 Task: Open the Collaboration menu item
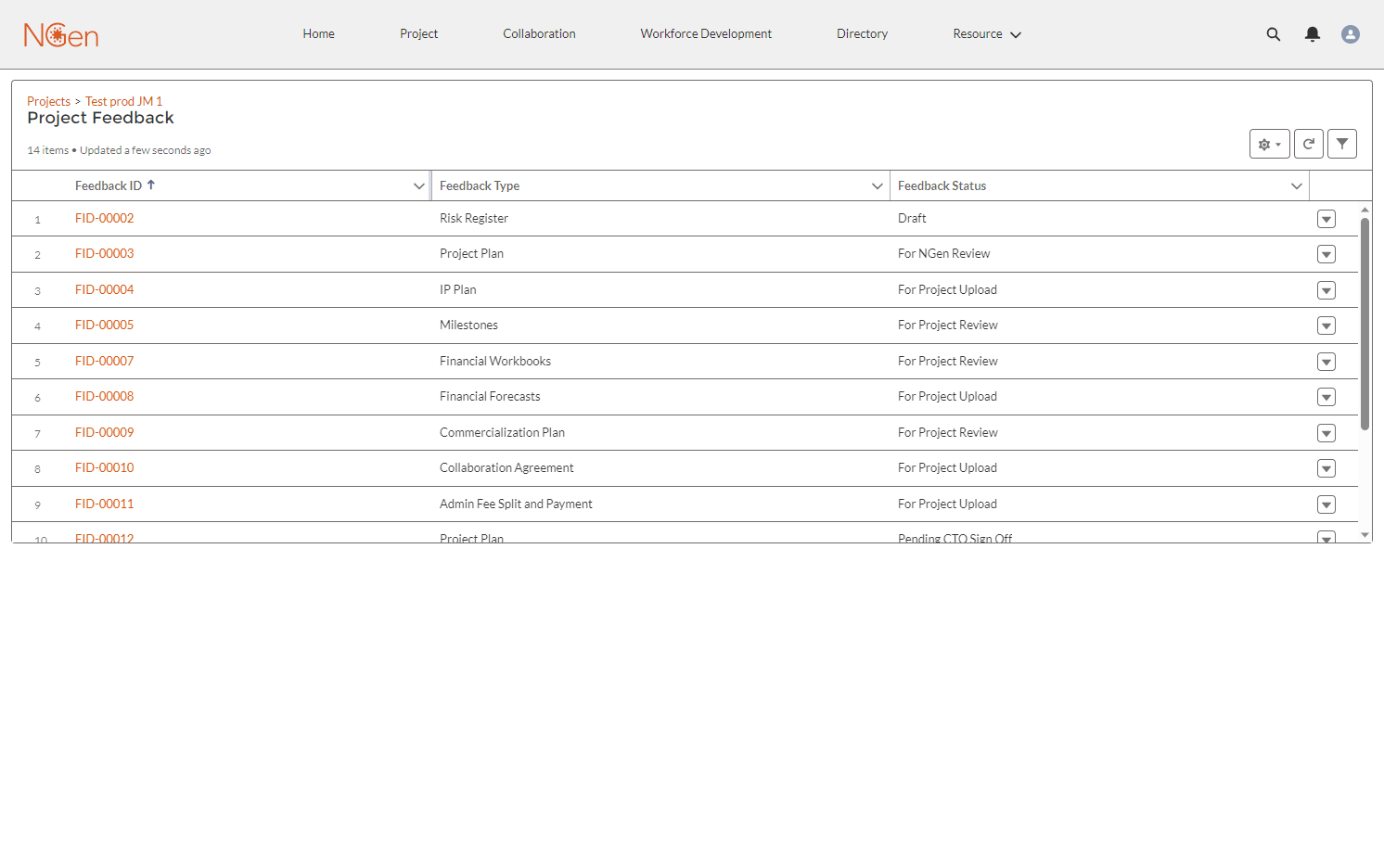[539, 34]
